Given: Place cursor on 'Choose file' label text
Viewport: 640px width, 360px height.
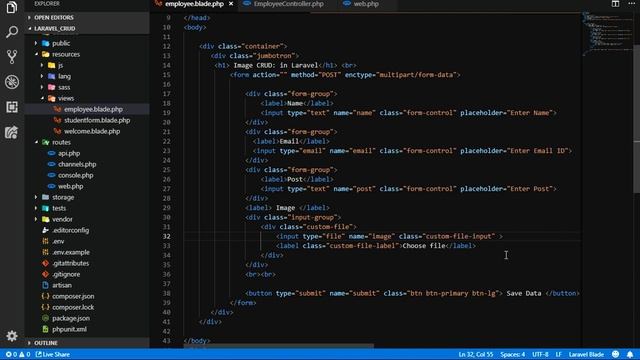Looking at the screenshot, I should tap(424, 246).
